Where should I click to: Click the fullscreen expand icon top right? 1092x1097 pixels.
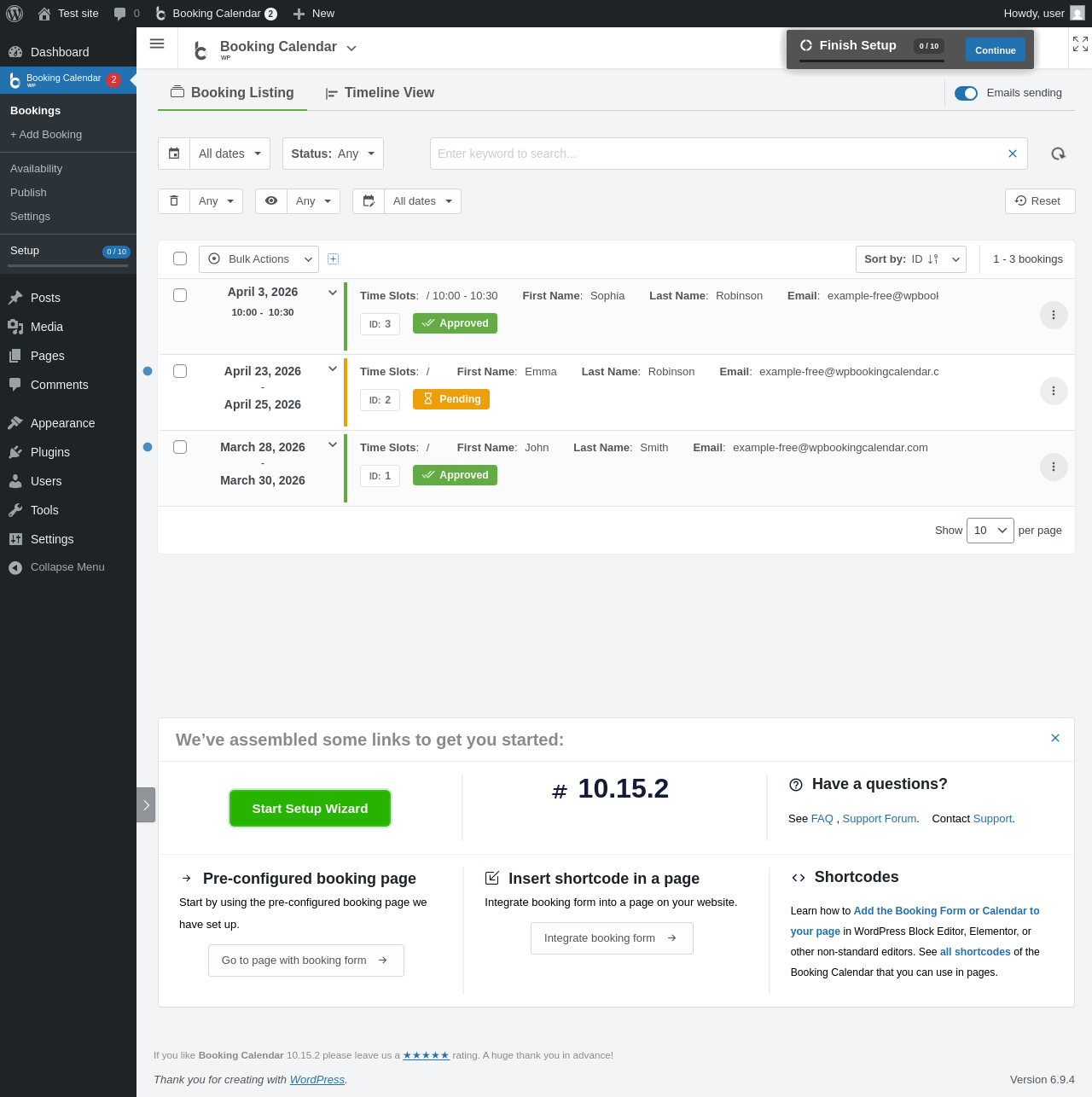(1080, 44)
